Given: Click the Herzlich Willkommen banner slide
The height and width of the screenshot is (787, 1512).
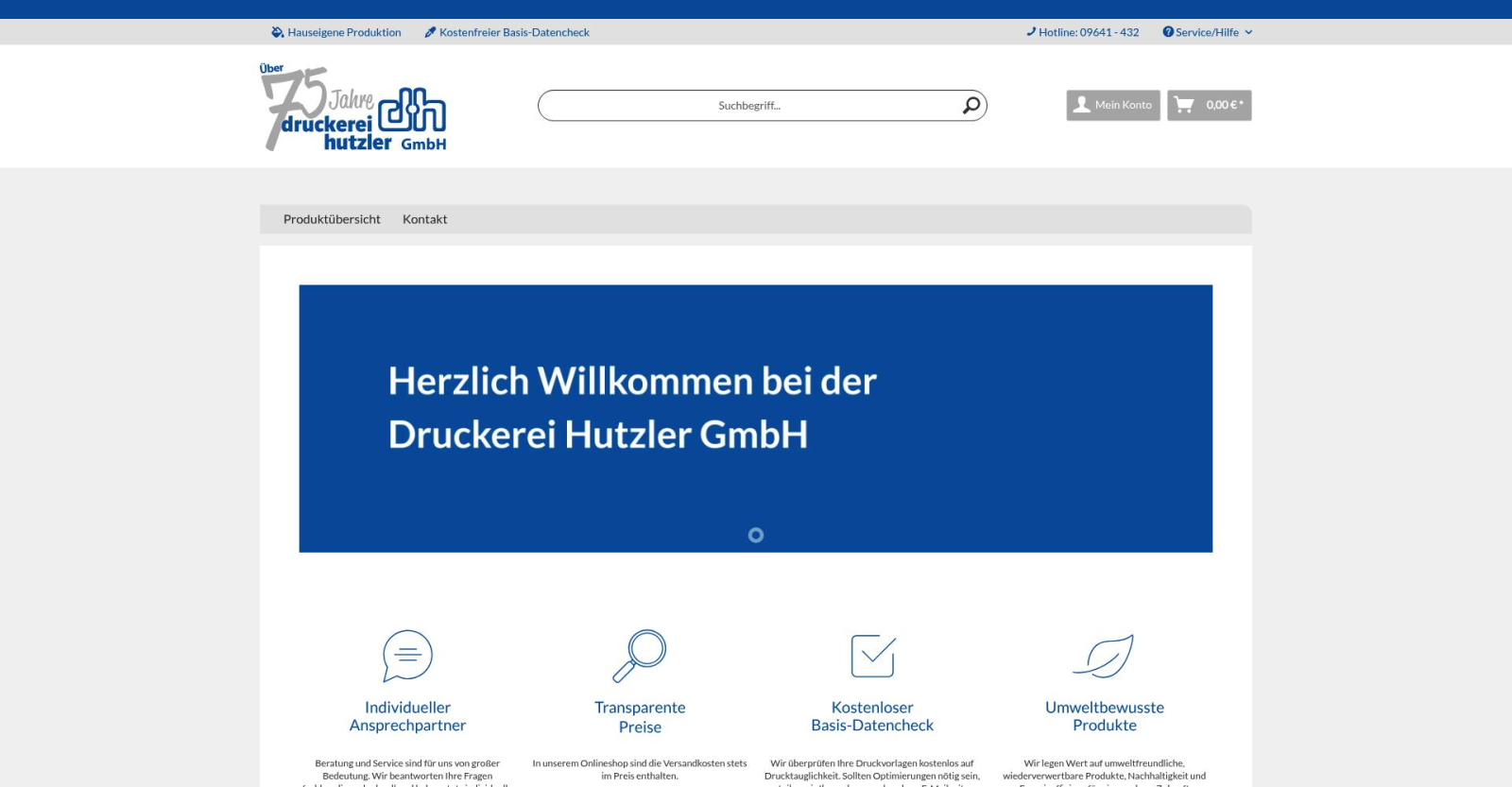Looking at the screenshot, I should [x=756, y=419].
